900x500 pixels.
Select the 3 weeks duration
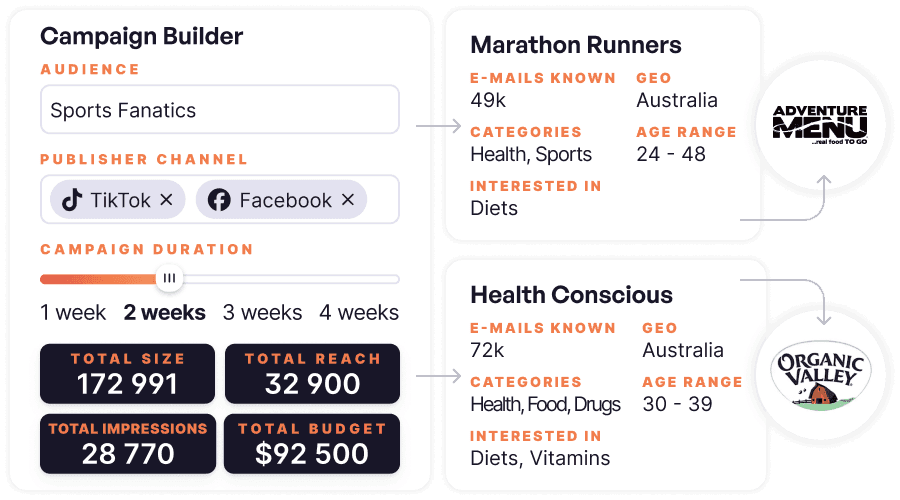pos(262,313)
